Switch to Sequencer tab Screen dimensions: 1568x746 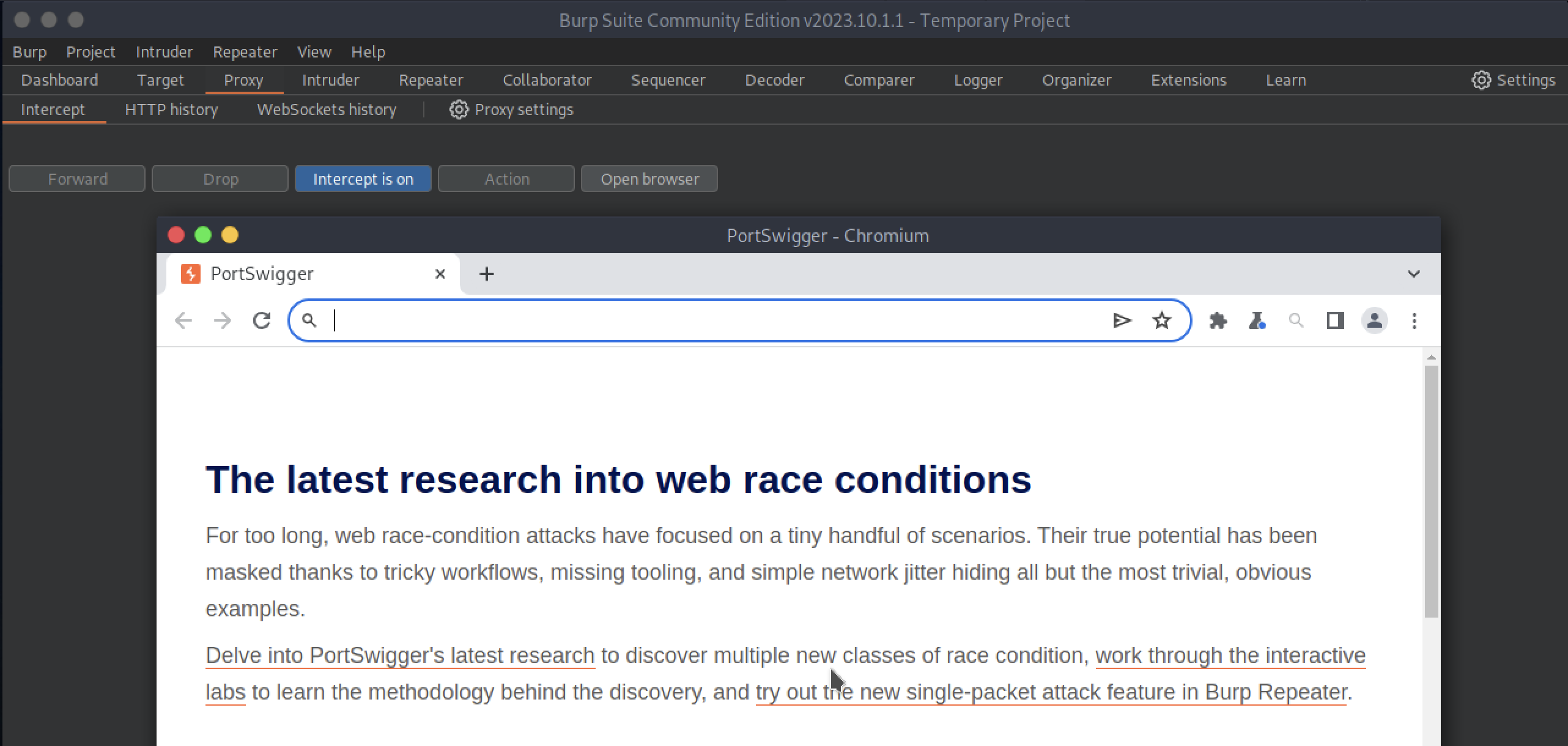point(668,80)
